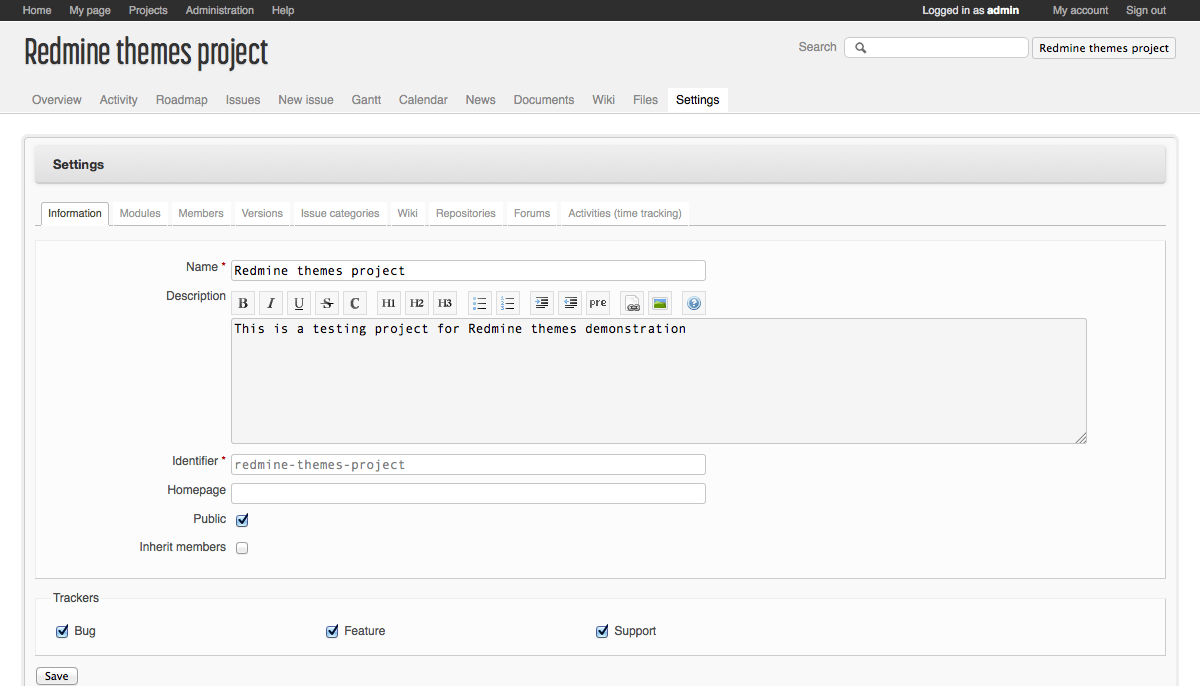Click into the project Name field
Image resolution: width=1200 pixels, height=686 pixels.
(x=468, y=270)
